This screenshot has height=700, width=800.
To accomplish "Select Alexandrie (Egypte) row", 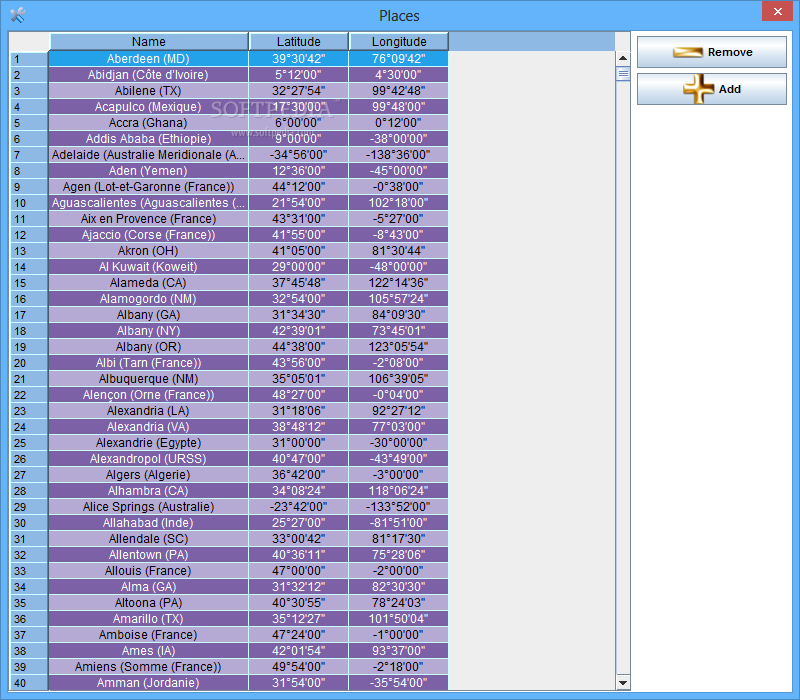I will tap(148, 443).
